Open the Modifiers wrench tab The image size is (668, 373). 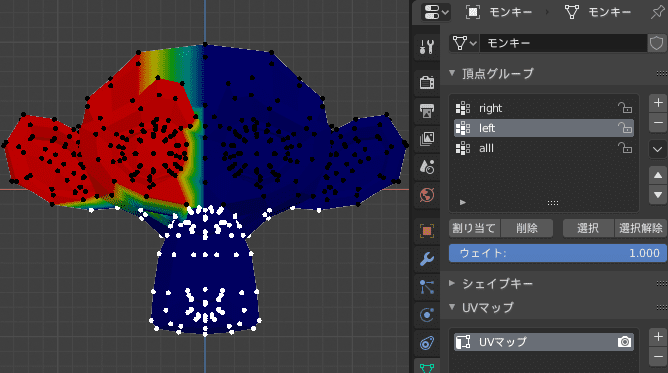tap(426, 258)
